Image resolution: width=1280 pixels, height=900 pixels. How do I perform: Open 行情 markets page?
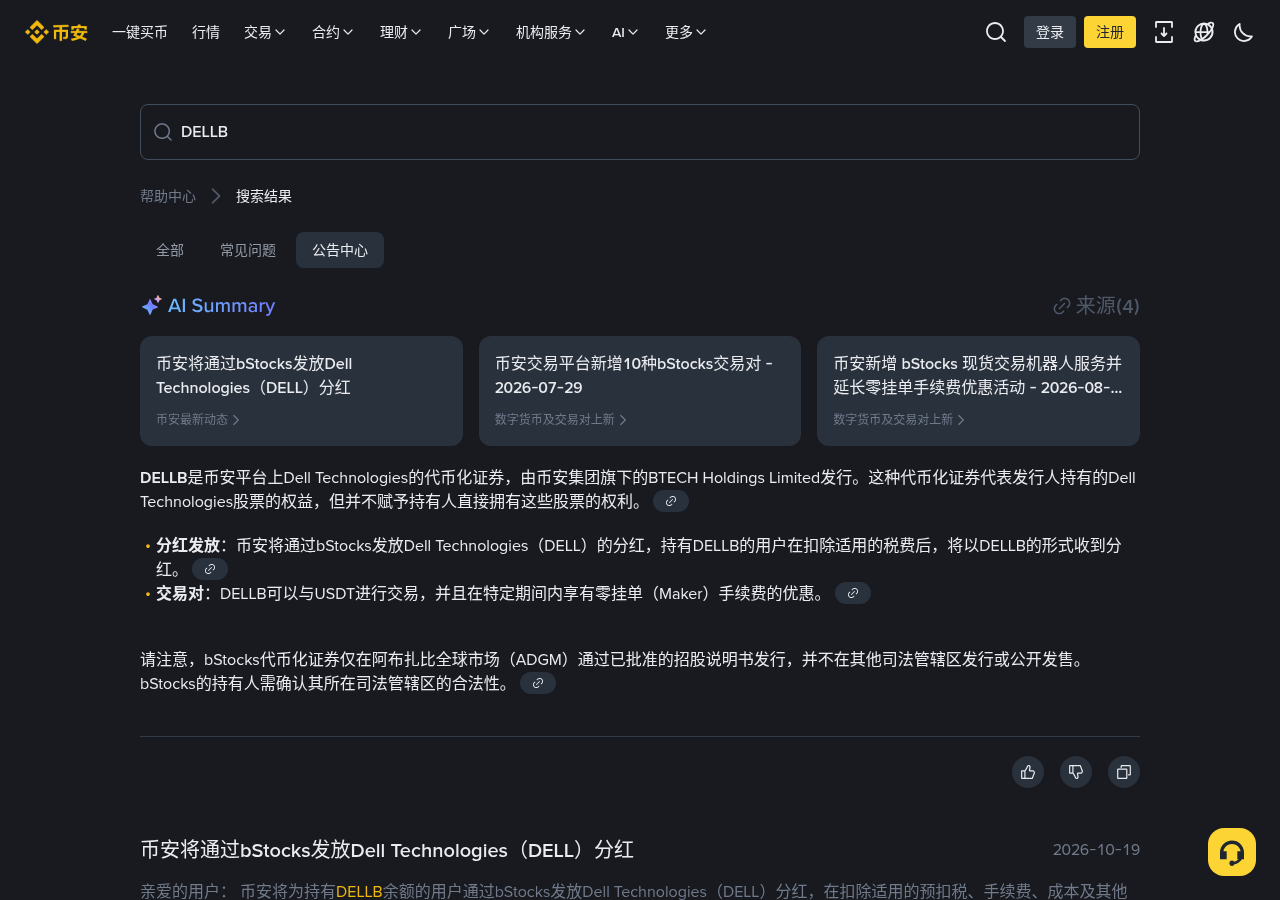(206, 32)
